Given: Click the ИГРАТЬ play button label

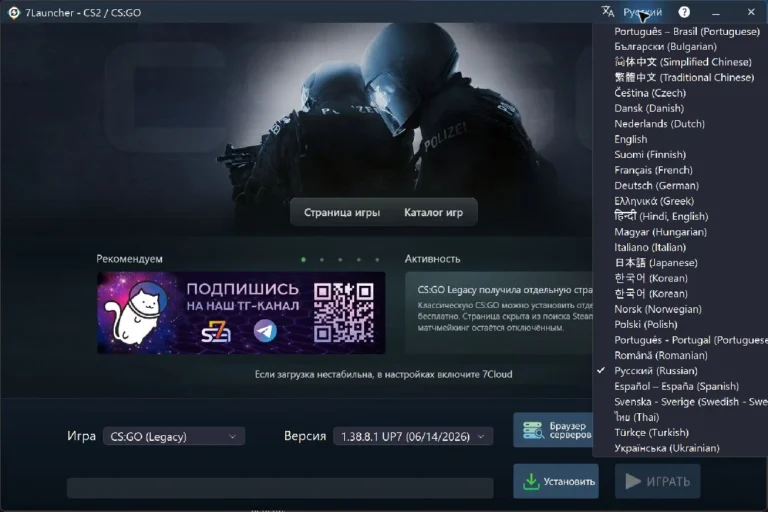Looking at the screenshot, I should pyautogui.click(x=668, y=482).
